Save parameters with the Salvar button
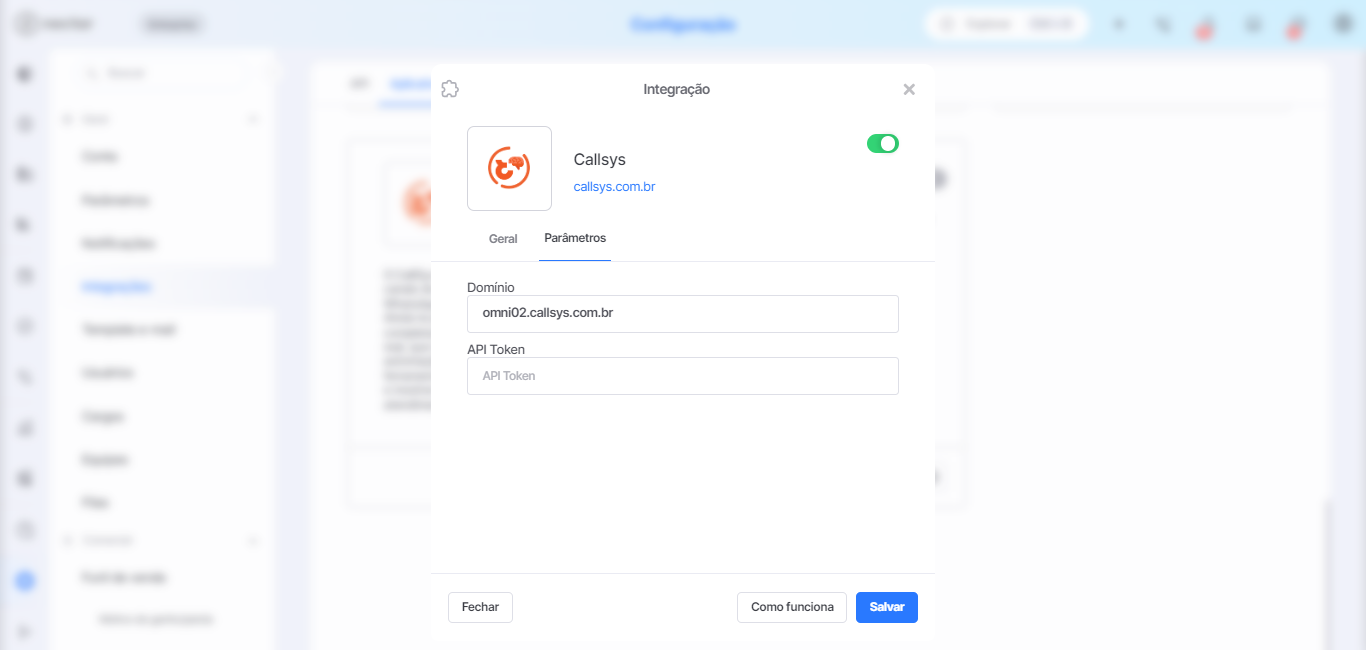 point(887,607)
